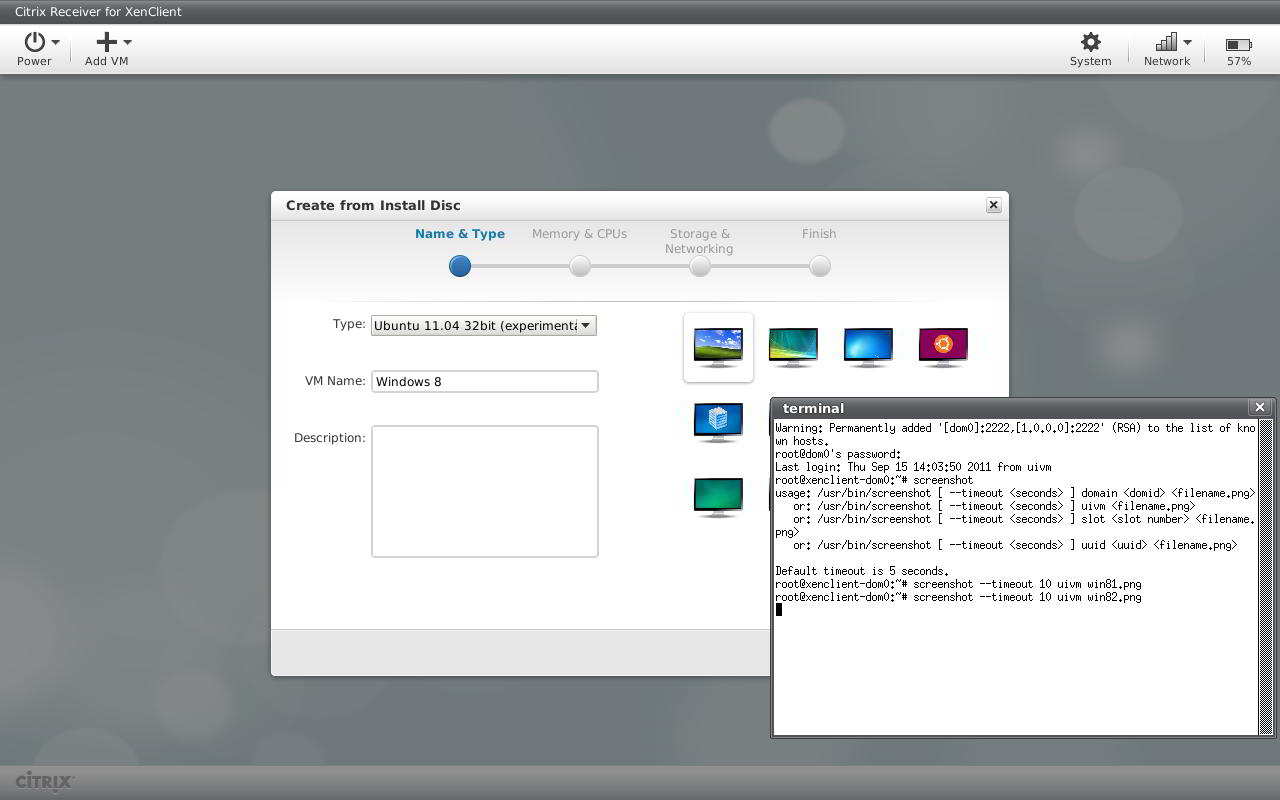
Task: Click the 'Citrix Receiver for XenClient' title
Action: click(x=98, y=12)
